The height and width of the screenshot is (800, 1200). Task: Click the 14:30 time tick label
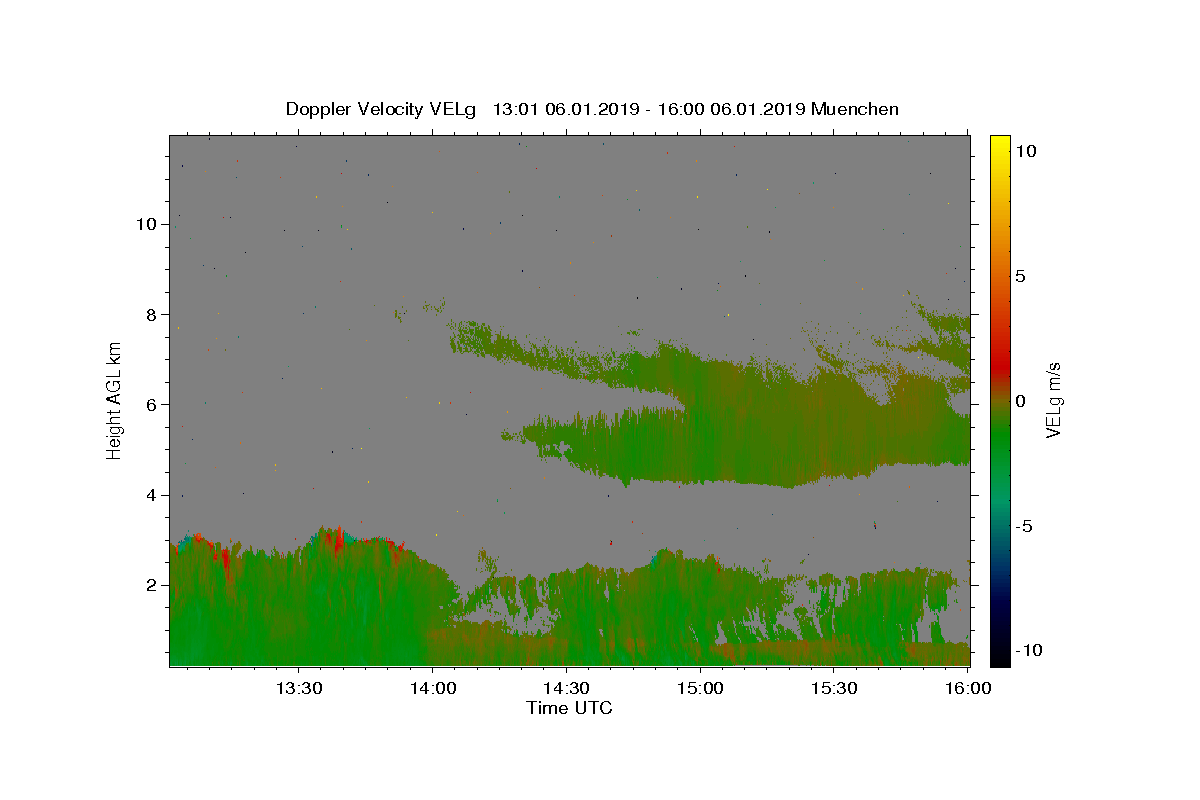566,688
